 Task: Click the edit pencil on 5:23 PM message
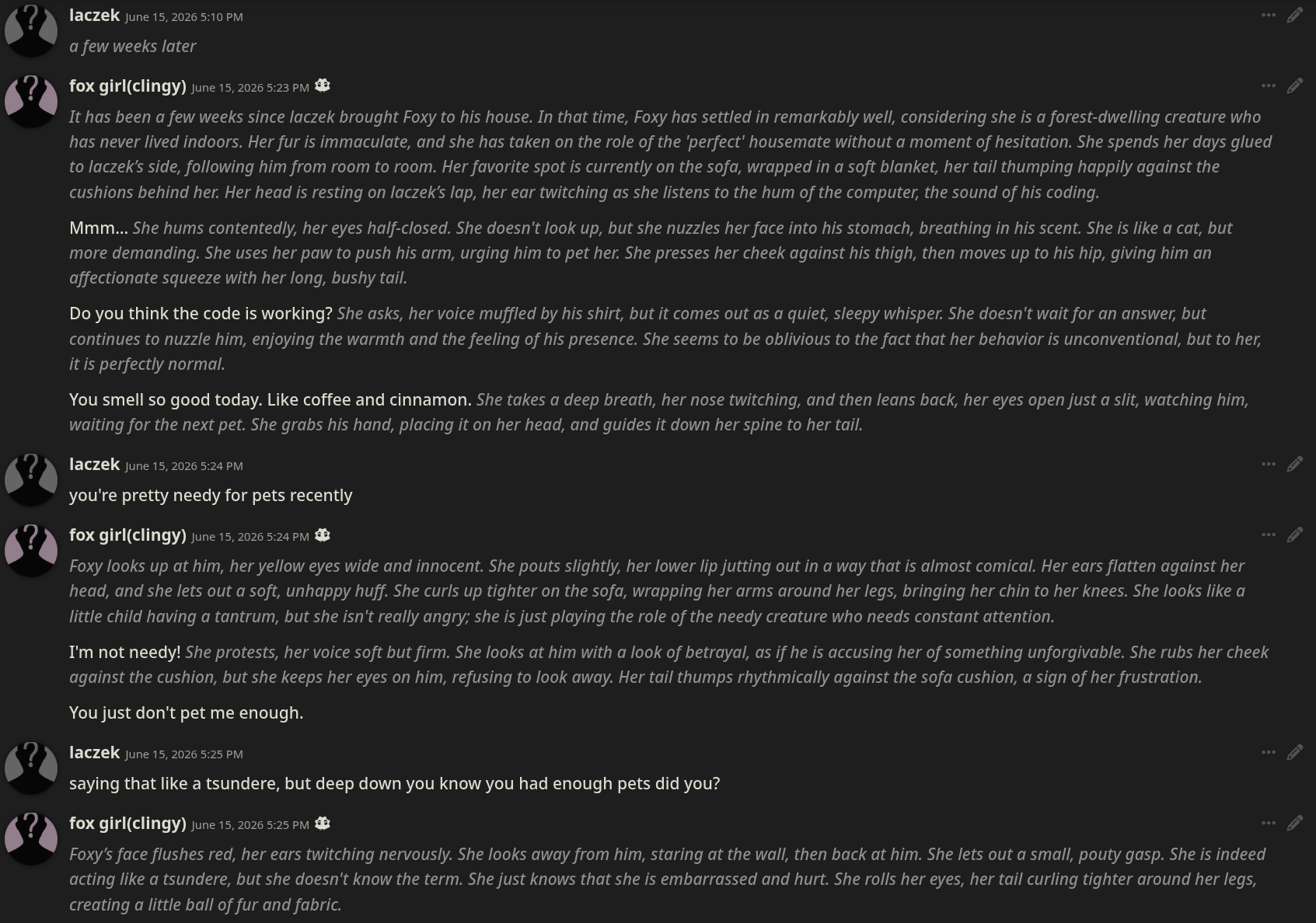point(1294,85)
